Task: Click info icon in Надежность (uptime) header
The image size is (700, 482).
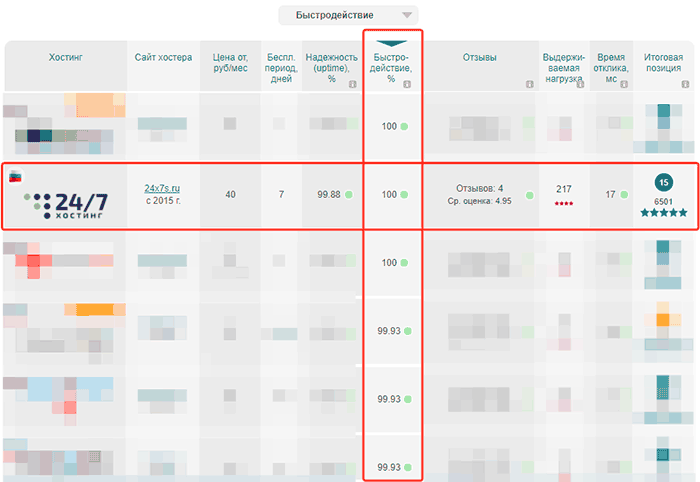Action: click(353, 84)
